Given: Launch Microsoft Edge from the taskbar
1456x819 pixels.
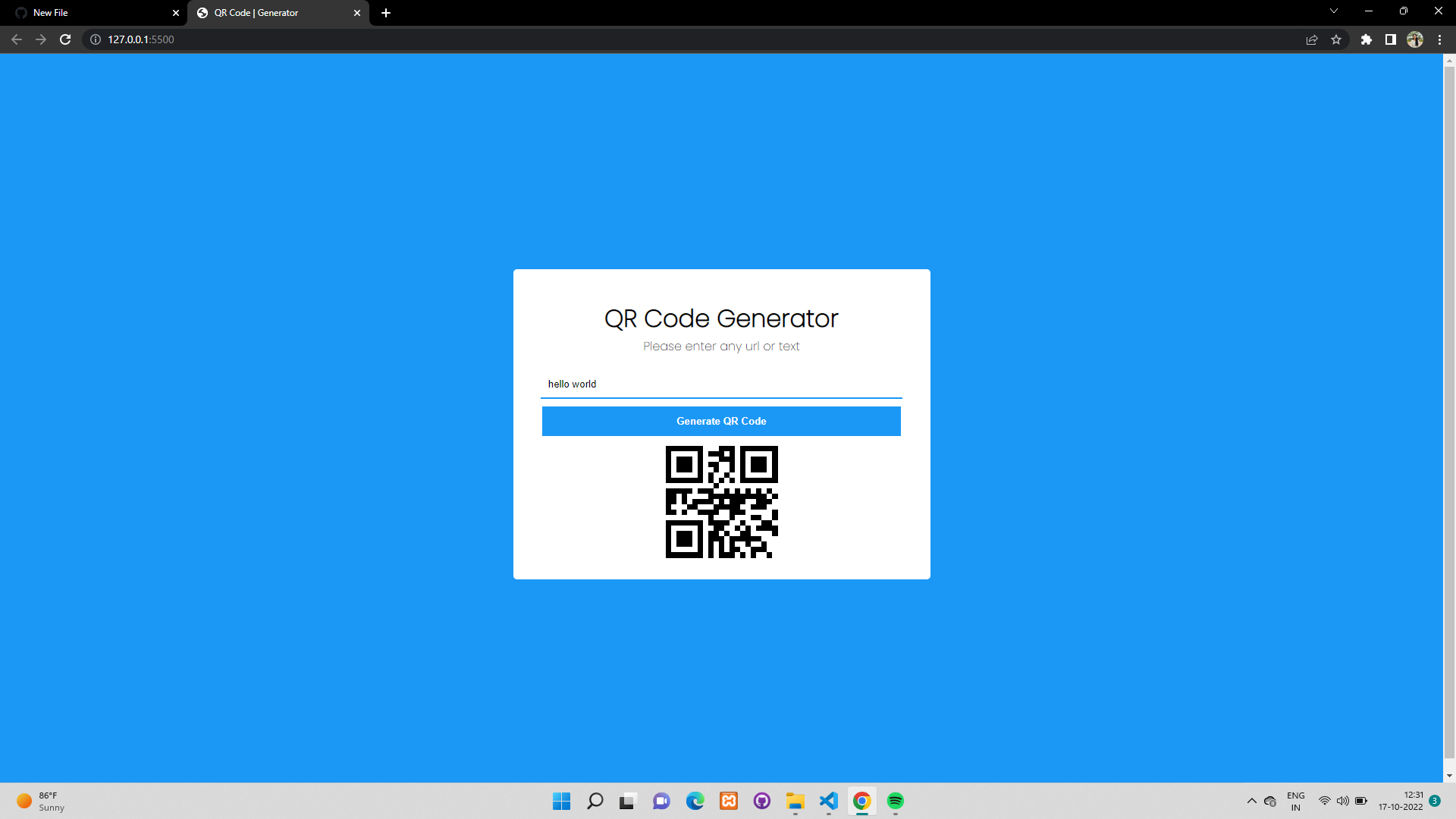Looking at the screenshot, I should [x=695, y=801].
